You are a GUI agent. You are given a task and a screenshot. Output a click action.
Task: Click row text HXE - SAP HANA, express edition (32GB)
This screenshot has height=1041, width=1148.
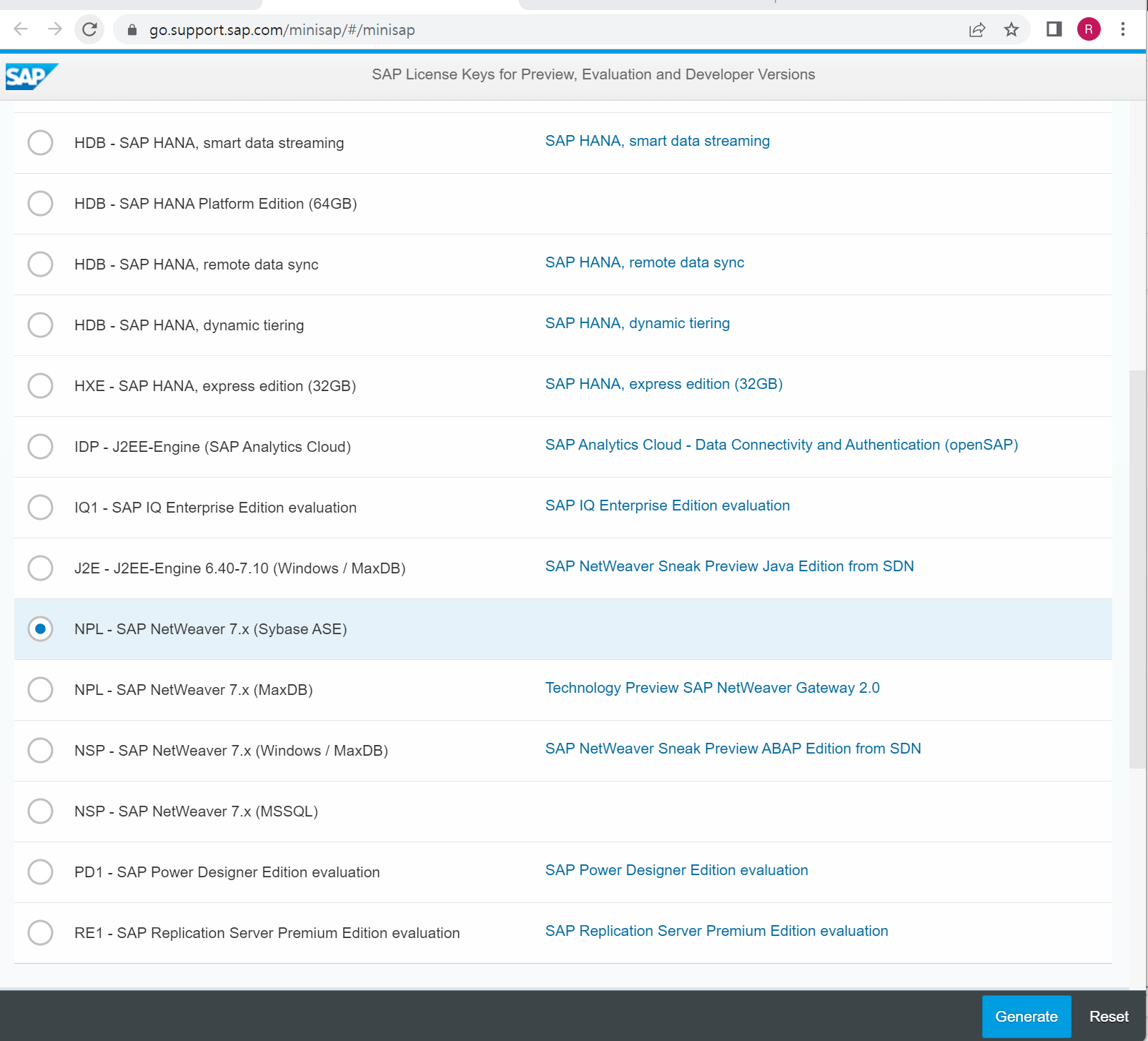coord(214,386)
